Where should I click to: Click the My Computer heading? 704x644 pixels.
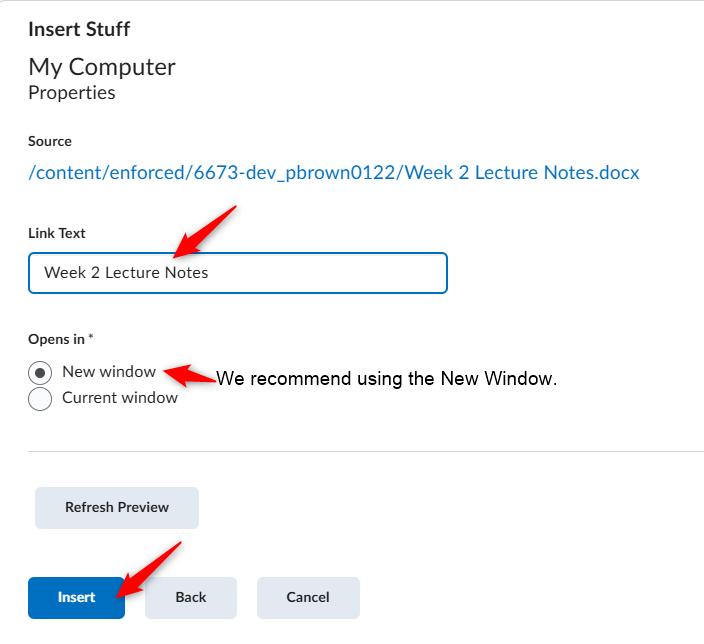pos(102,68)
